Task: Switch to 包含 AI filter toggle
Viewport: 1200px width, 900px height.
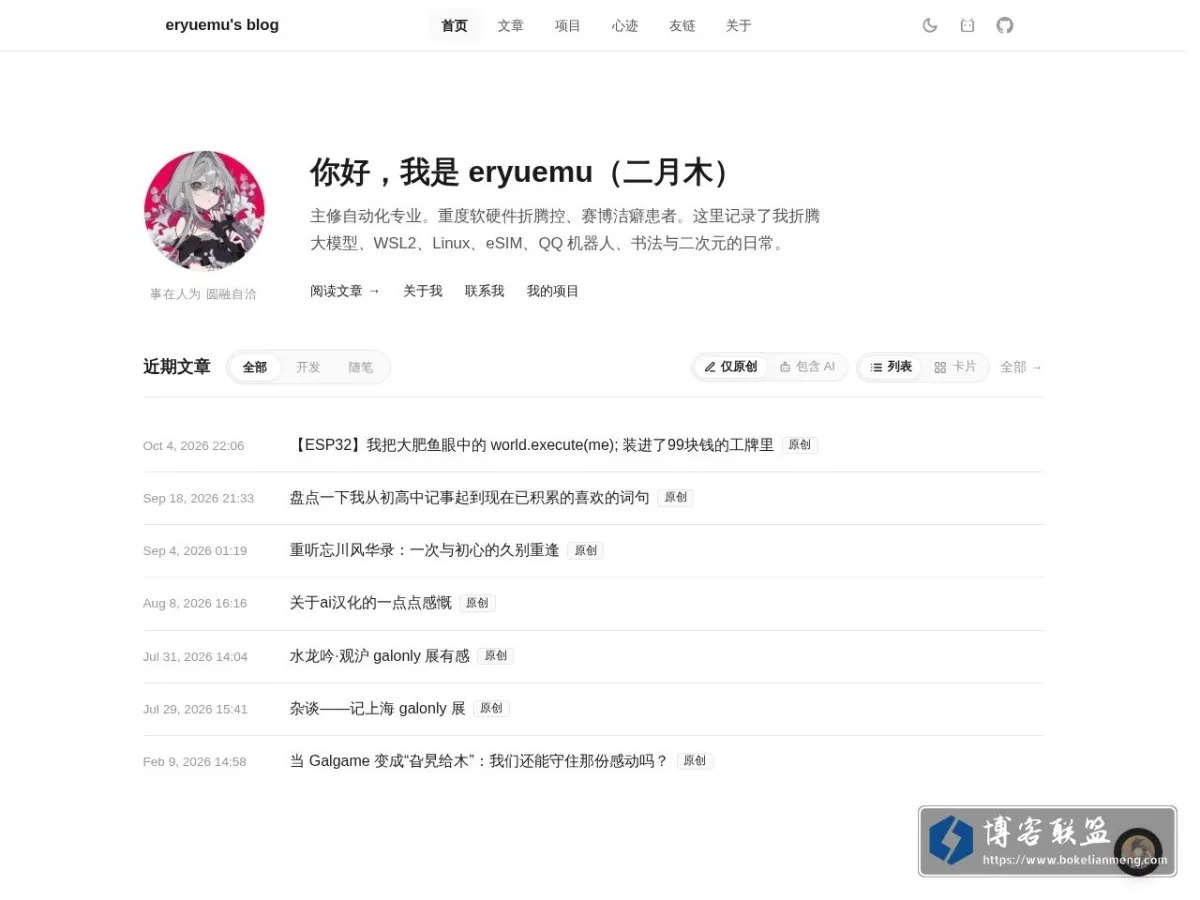Action: [x=808, y=367]
